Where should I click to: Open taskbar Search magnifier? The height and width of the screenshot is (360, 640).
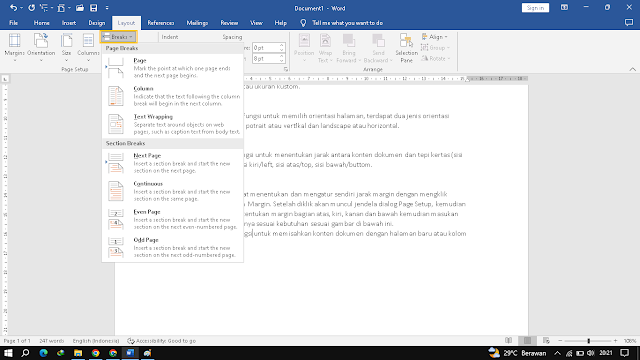(x=25, y=353)
